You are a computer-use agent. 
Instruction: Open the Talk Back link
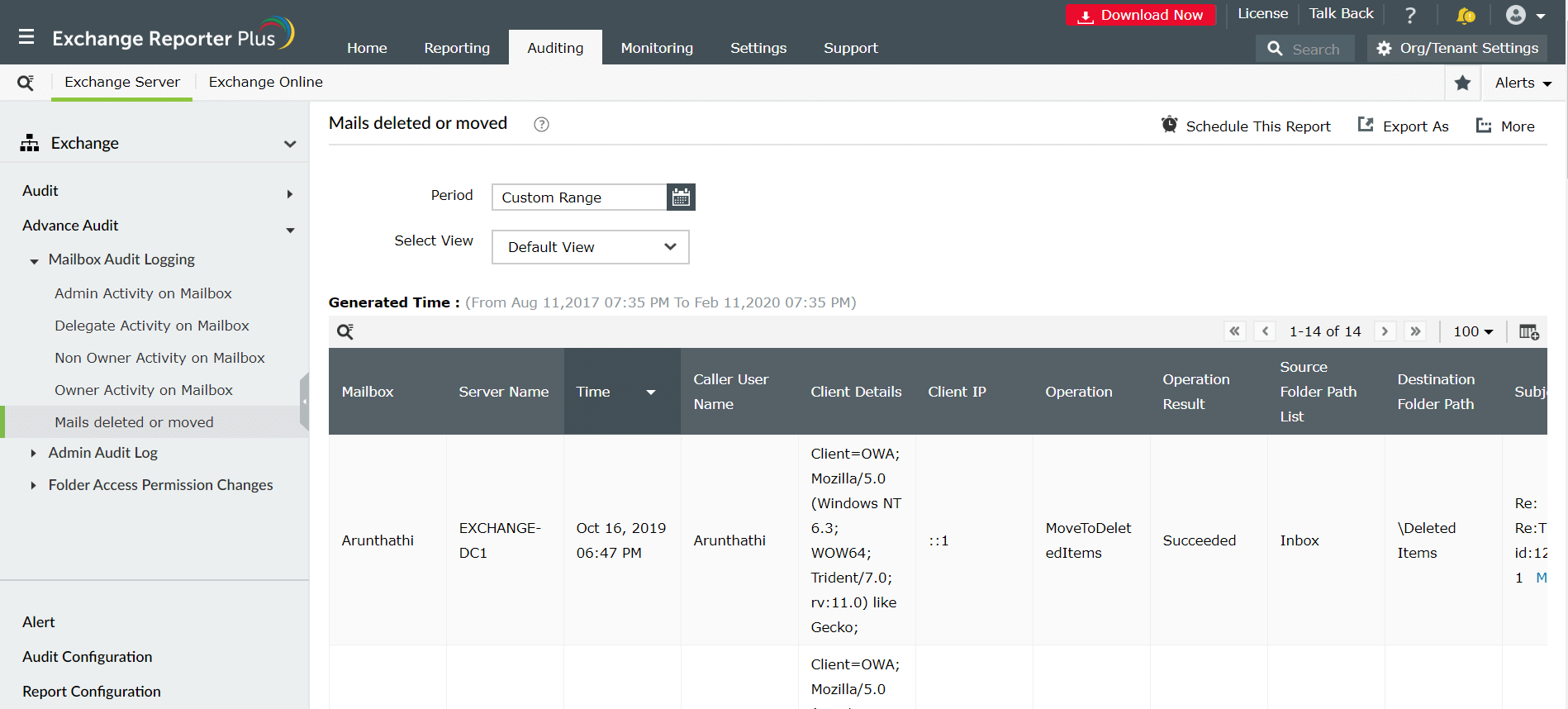(1341, 13)
